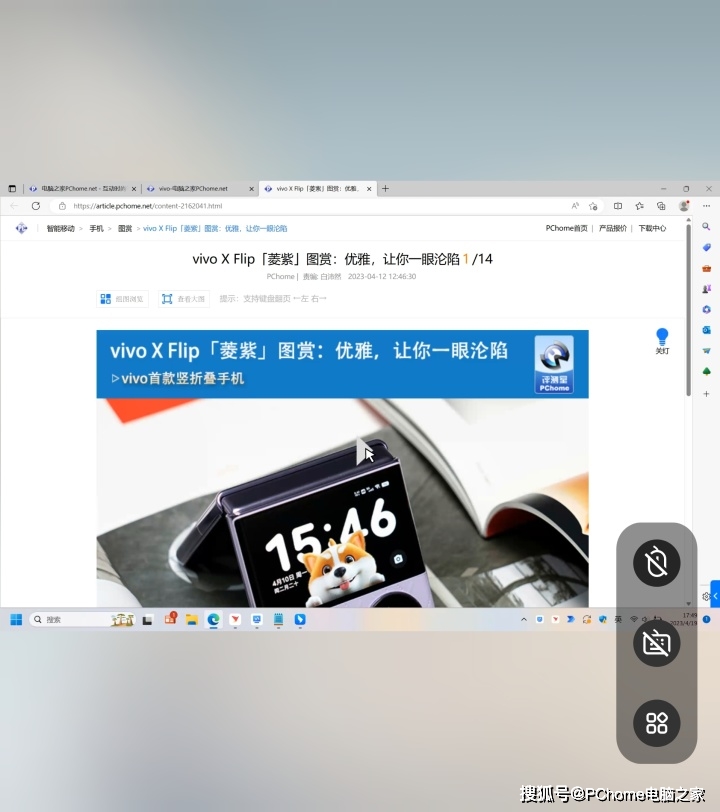Go back using the browser back arrow
The height and width of the screenshot is (812, 720).
click(x=14, y=206)
